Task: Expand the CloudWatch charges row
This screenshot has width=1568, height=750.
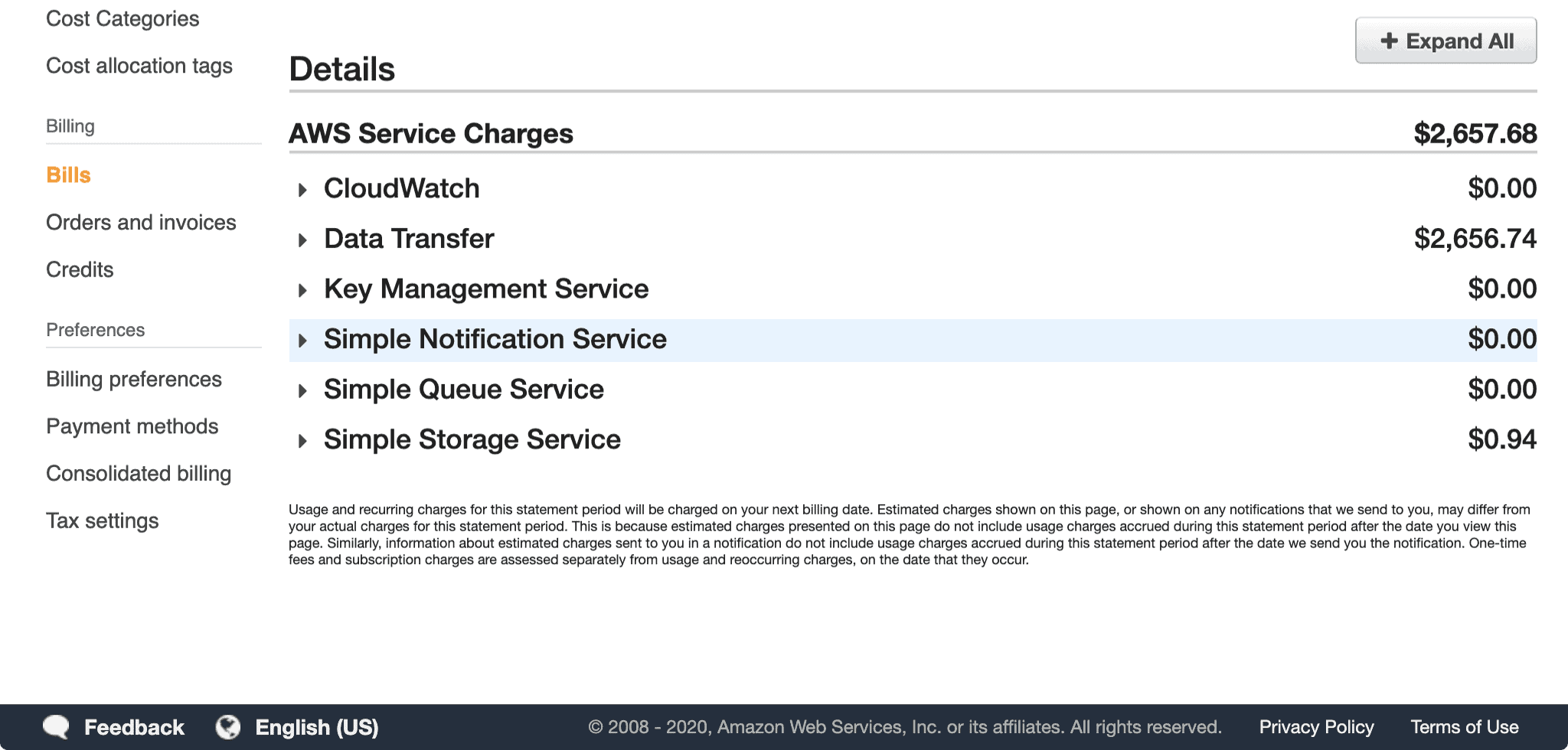Action: [x=302, y=189]
